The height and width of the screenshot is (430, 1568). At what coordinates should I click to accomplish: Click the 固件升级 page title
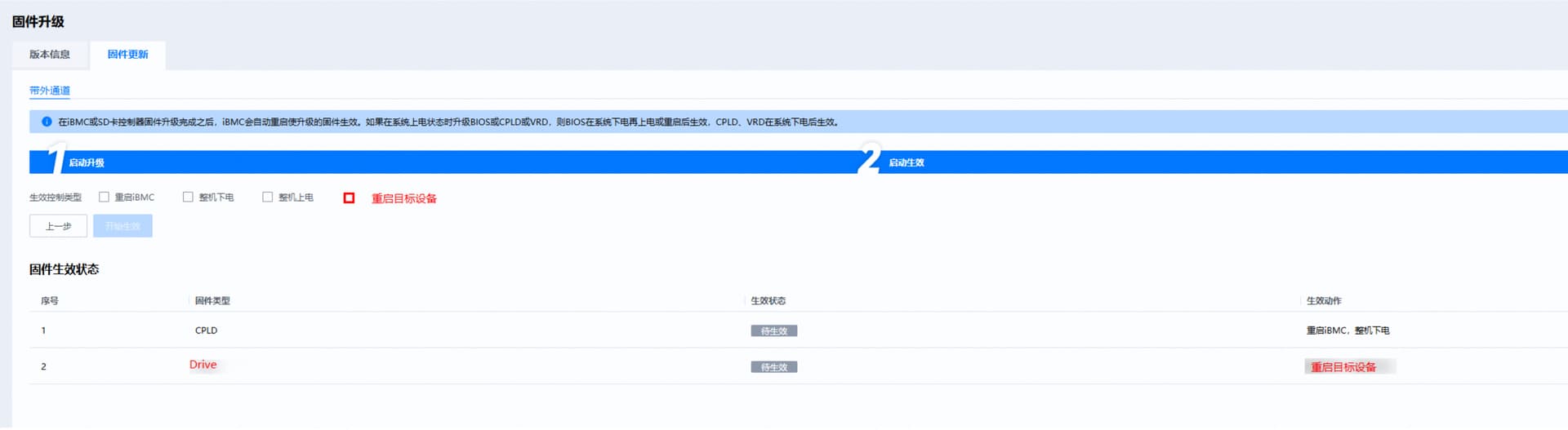[38, 21]
